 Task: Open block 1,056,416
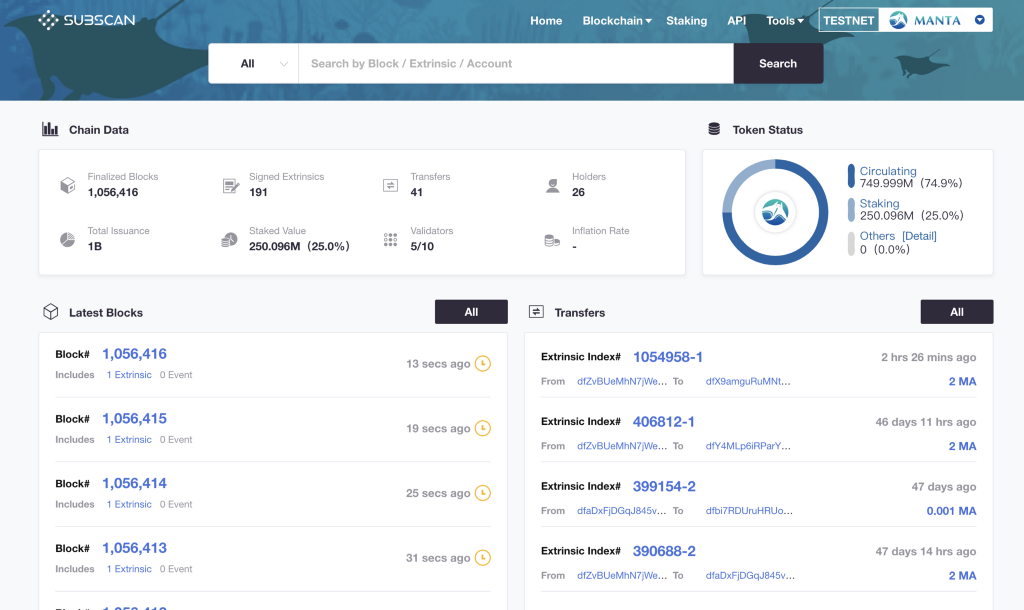[135, 353]
